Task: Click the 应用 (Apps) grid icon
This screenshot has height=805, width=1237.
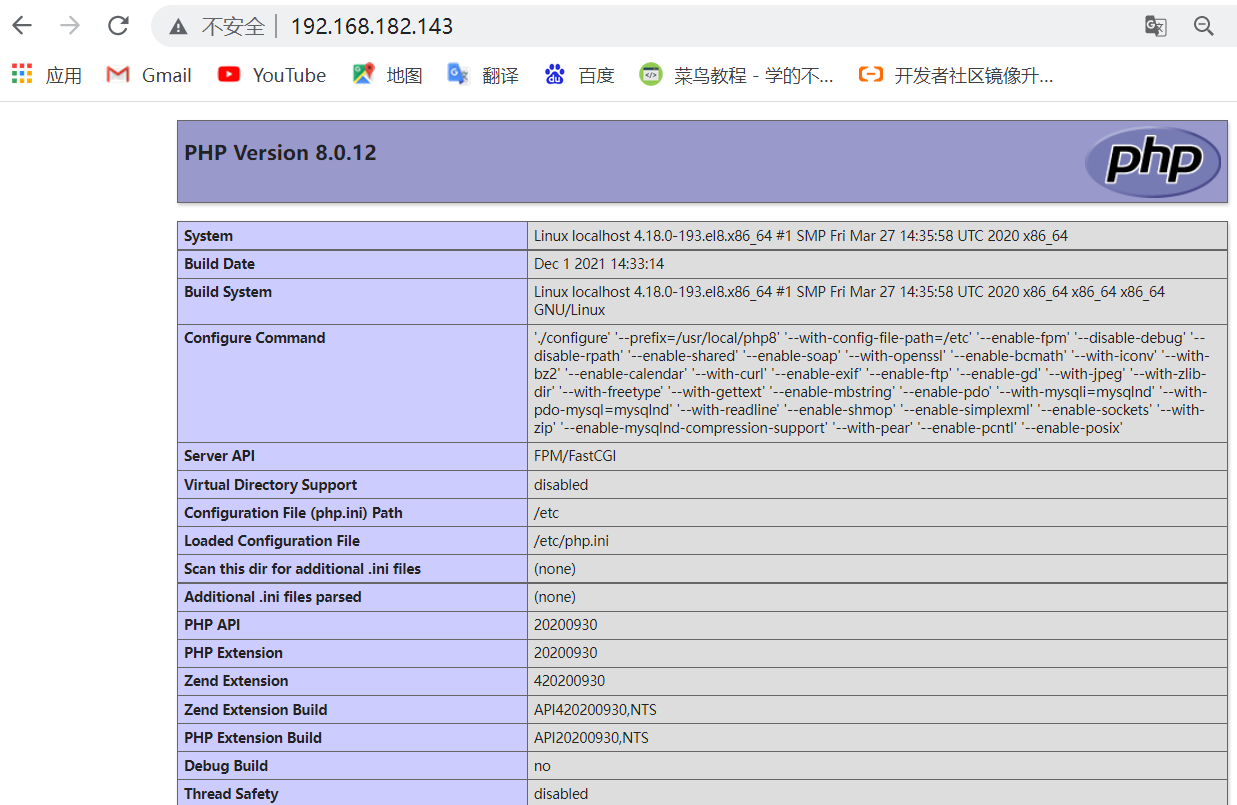Action: pyautogui.click(x=21, y=75)
